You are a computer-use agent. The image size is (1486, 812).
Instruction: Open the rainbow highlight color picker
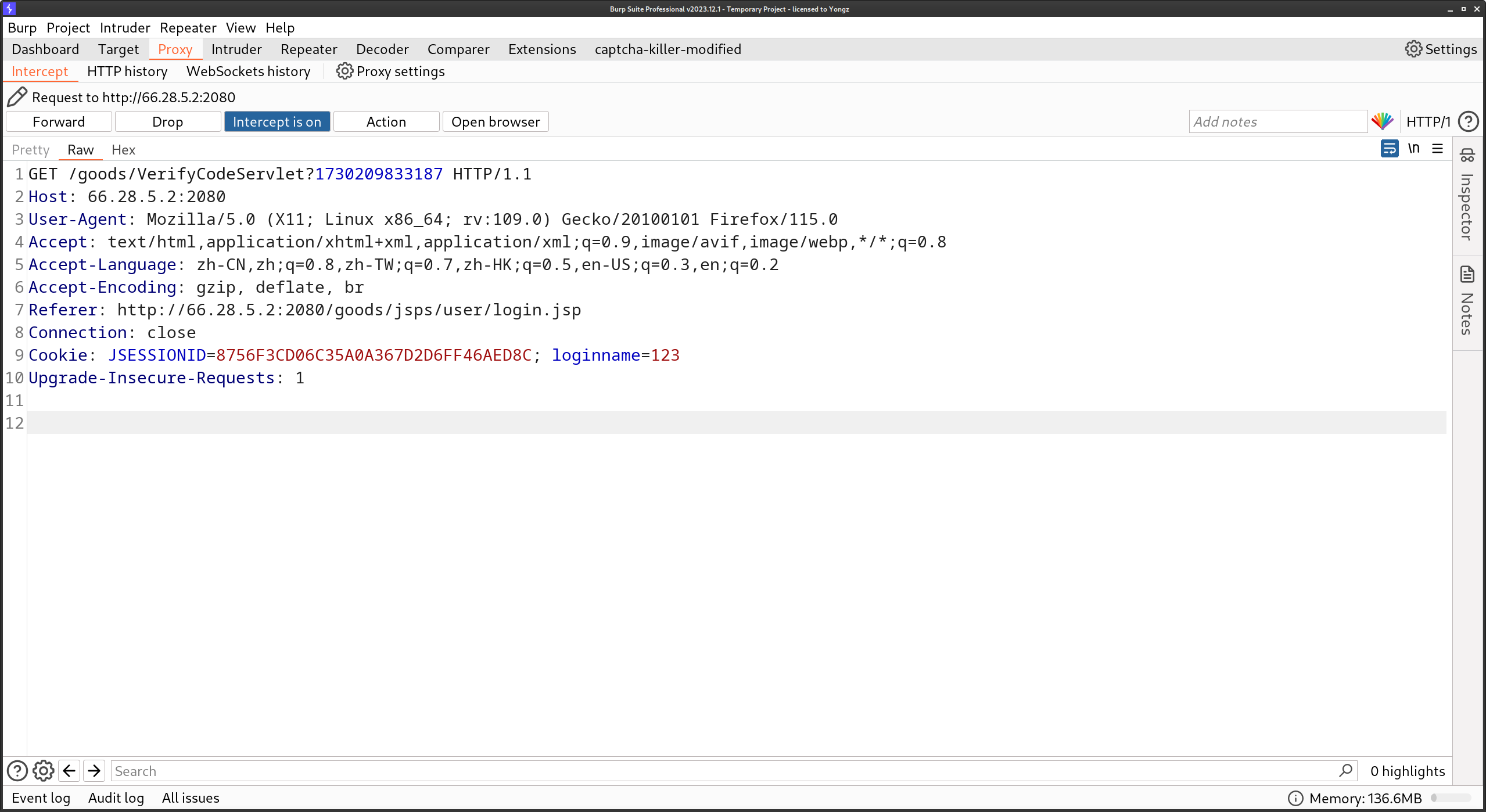(1383, 121)
